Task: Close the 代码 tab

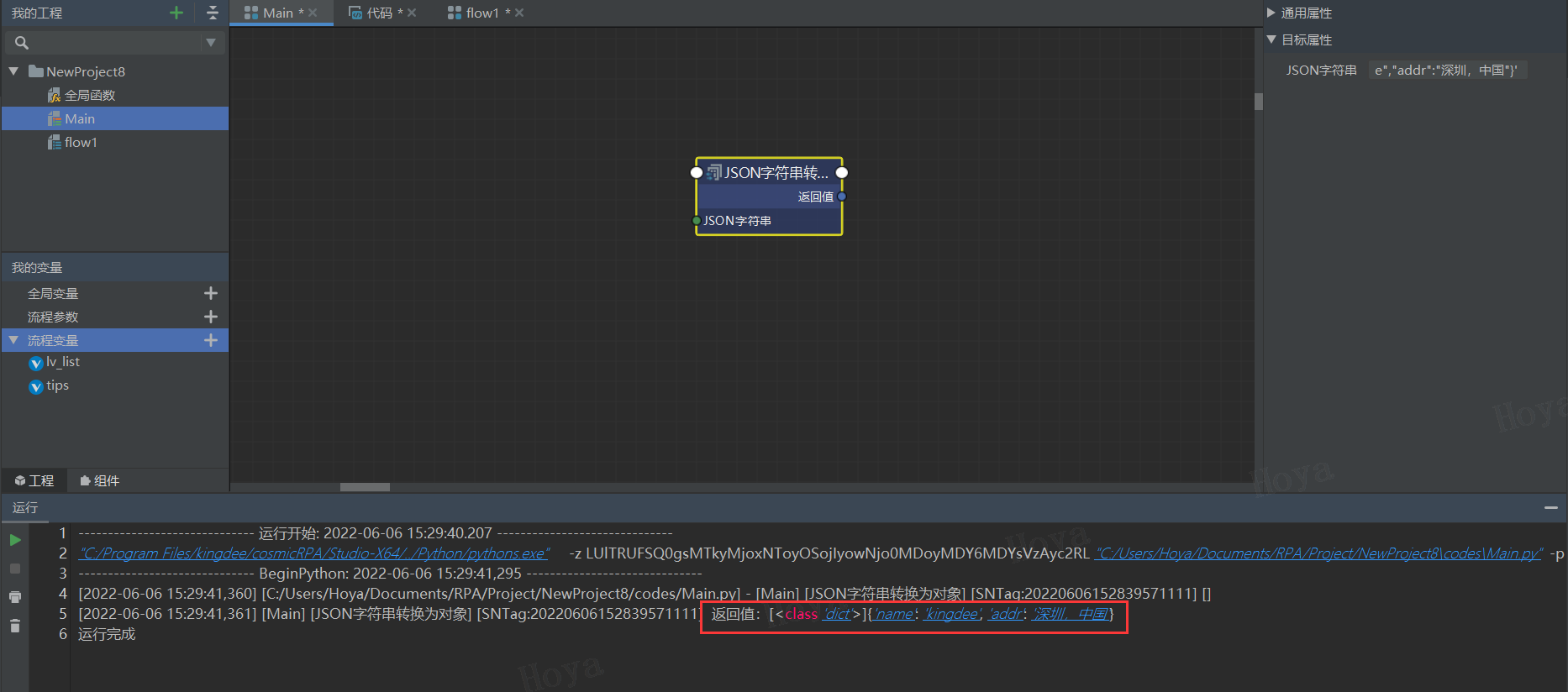Action: [x=412, y=13]
